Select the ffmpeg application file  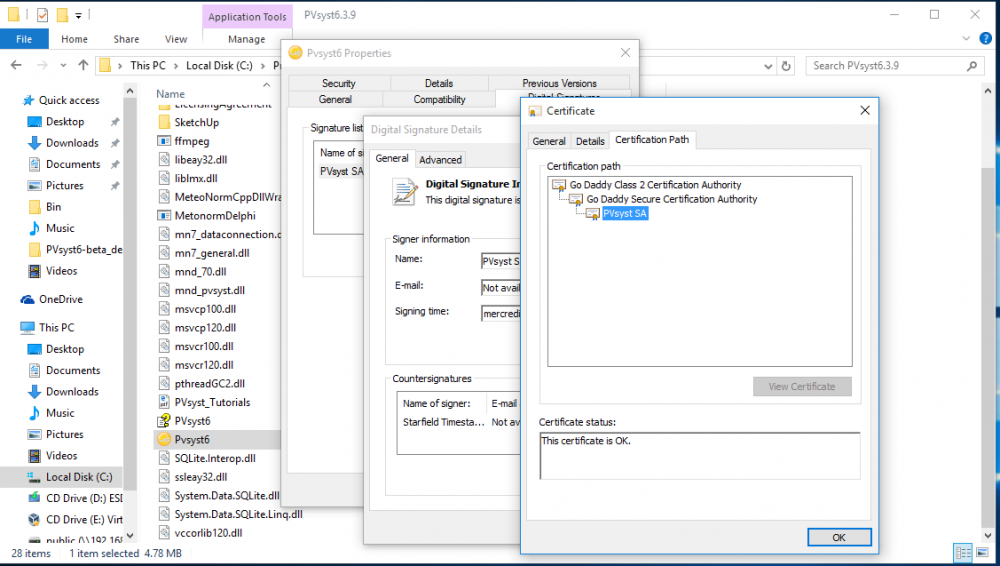pos(191,141)
